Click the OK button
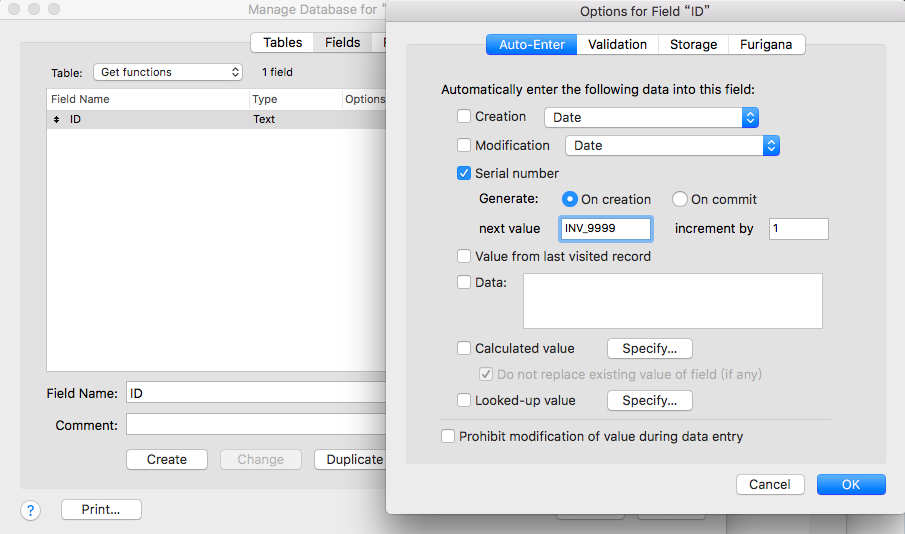This screenshot has width=905, height=534. click(x=851, y=484)
